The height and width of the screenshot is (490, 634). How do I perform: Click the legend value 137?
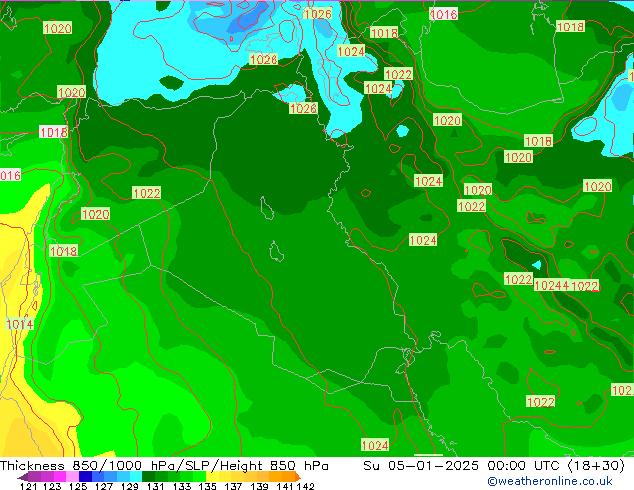point(233,486)
